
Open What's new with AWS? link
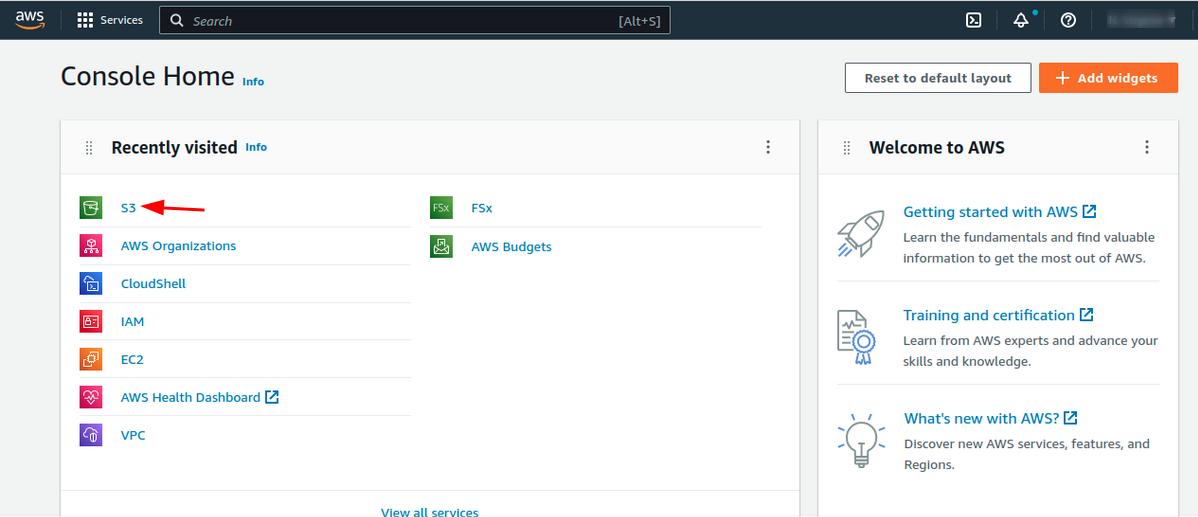pos(990,418)
